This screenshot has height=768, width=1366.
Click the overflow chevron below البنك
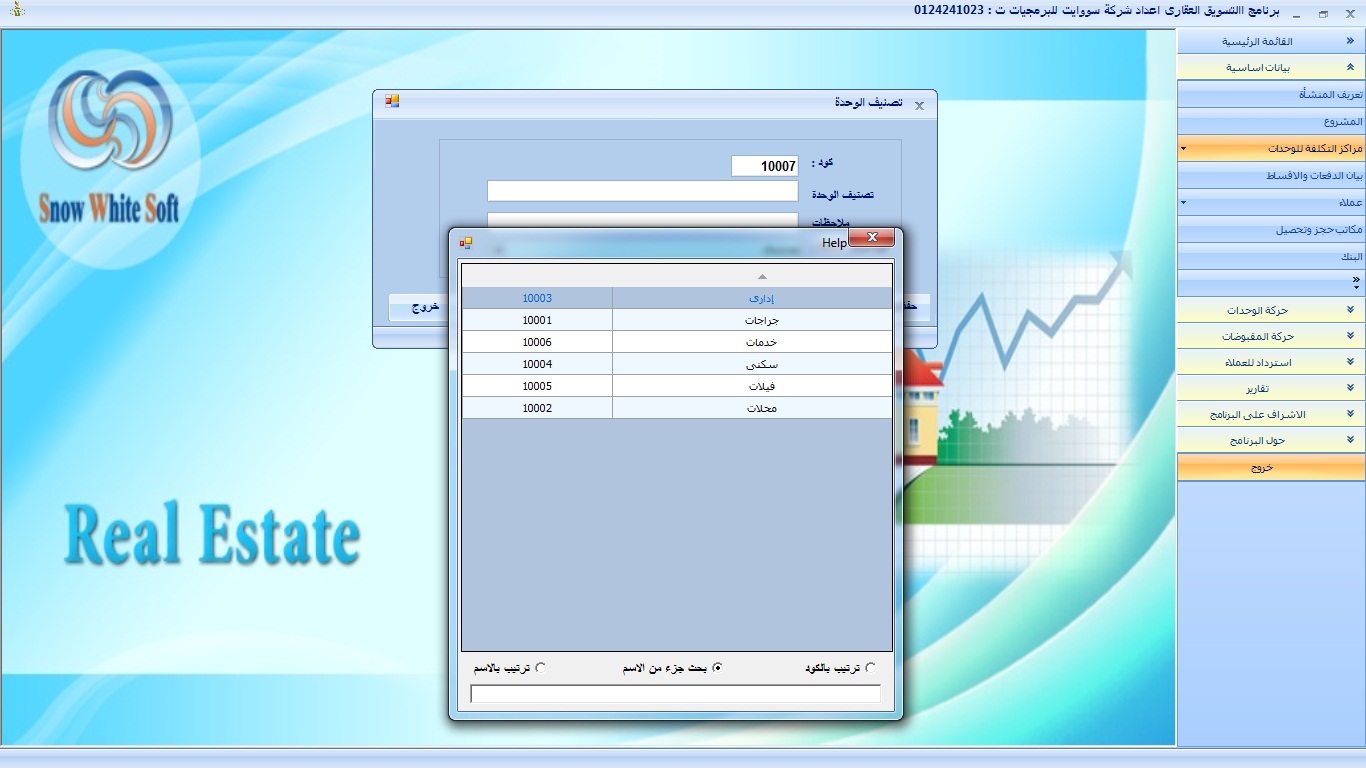coord(1355,280)
